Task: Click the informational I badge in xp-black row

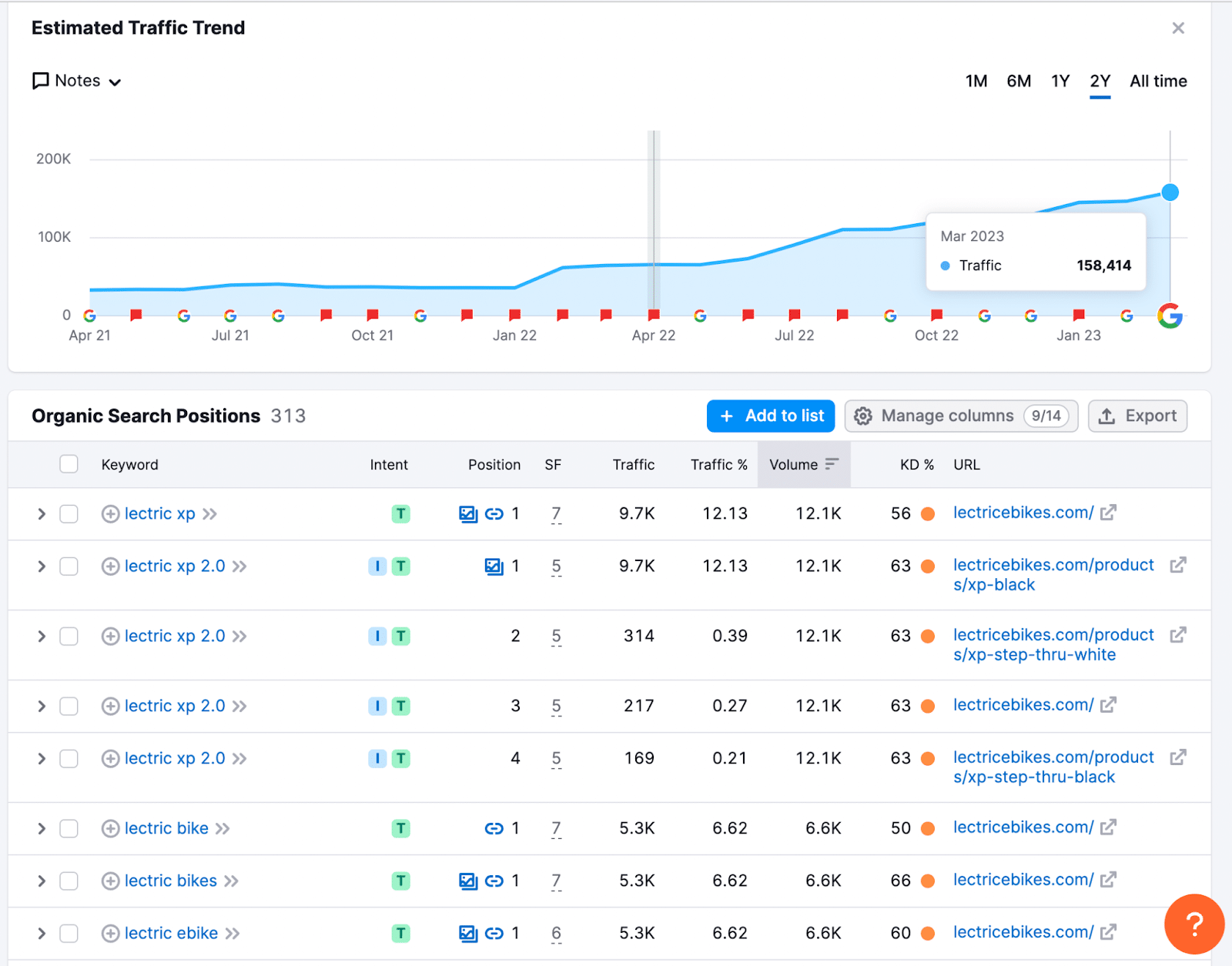Action: click(x=377, y=567)
